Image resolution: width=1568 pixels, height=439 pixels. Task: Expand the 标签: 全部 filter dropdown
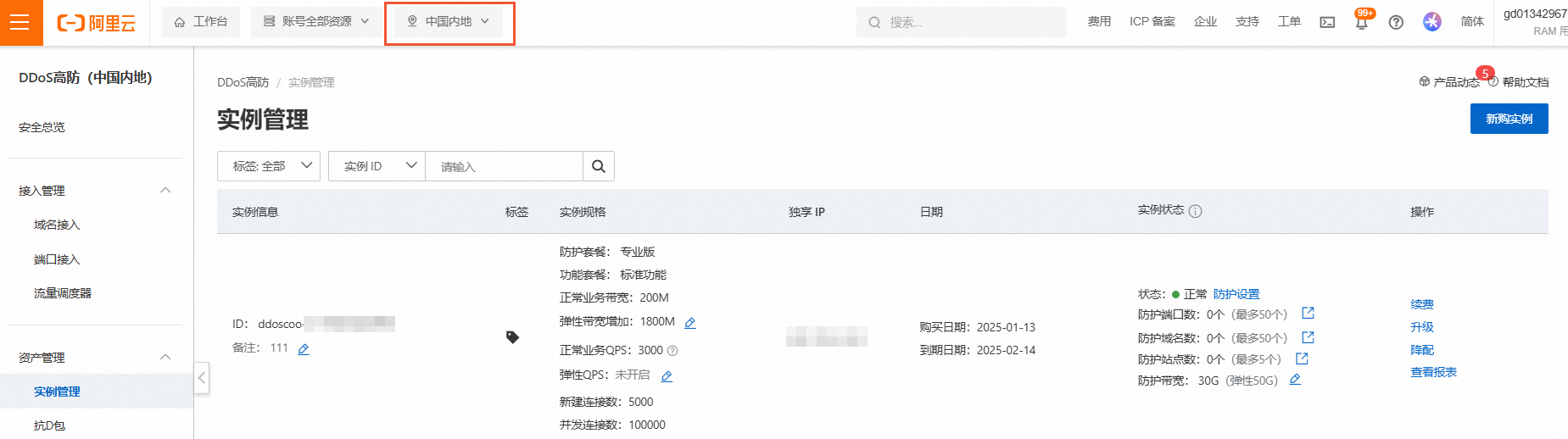coord(269,166)
